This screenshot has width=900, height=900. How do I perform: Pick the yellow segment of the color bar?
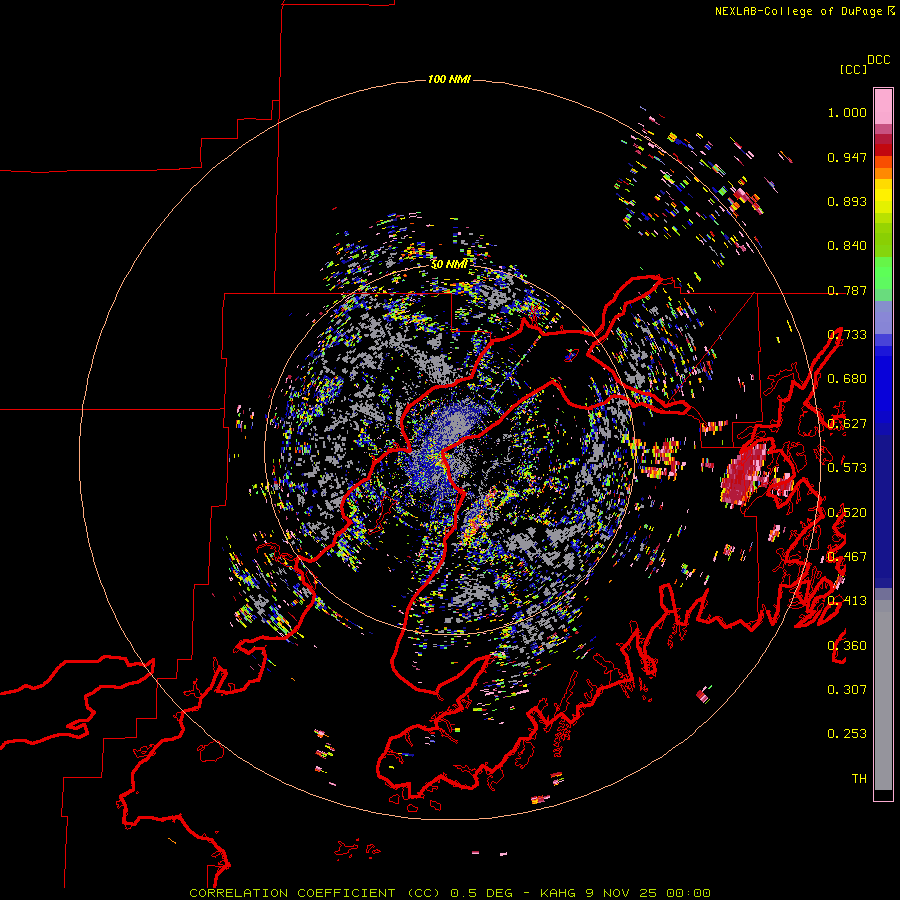(x=883, y=196)
